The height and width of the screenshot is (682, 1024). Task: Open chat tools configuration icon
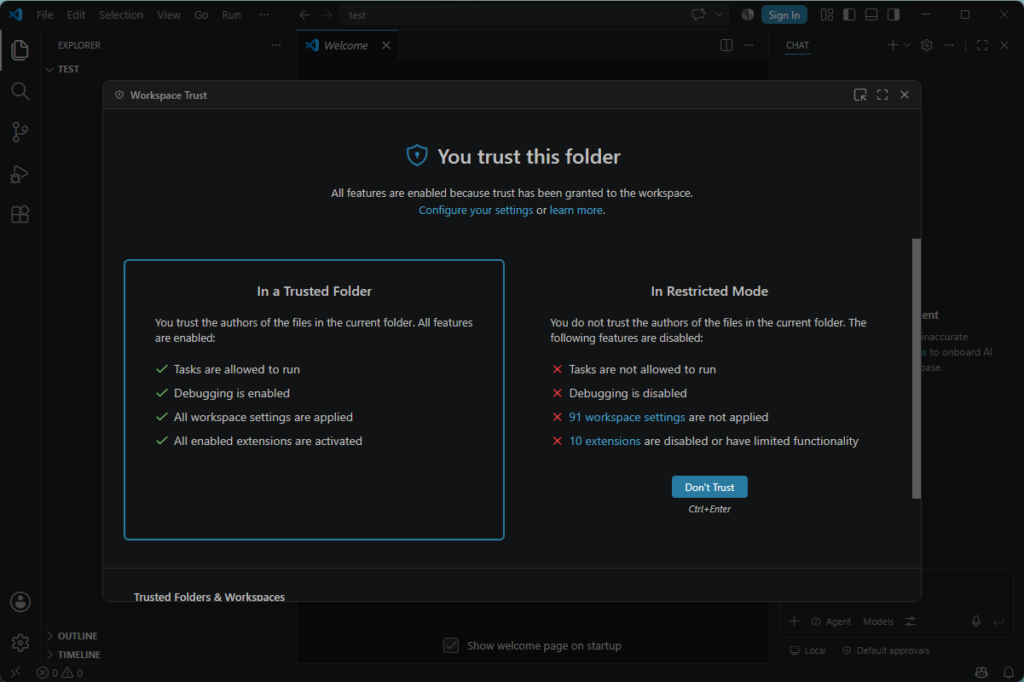(910, 621)
